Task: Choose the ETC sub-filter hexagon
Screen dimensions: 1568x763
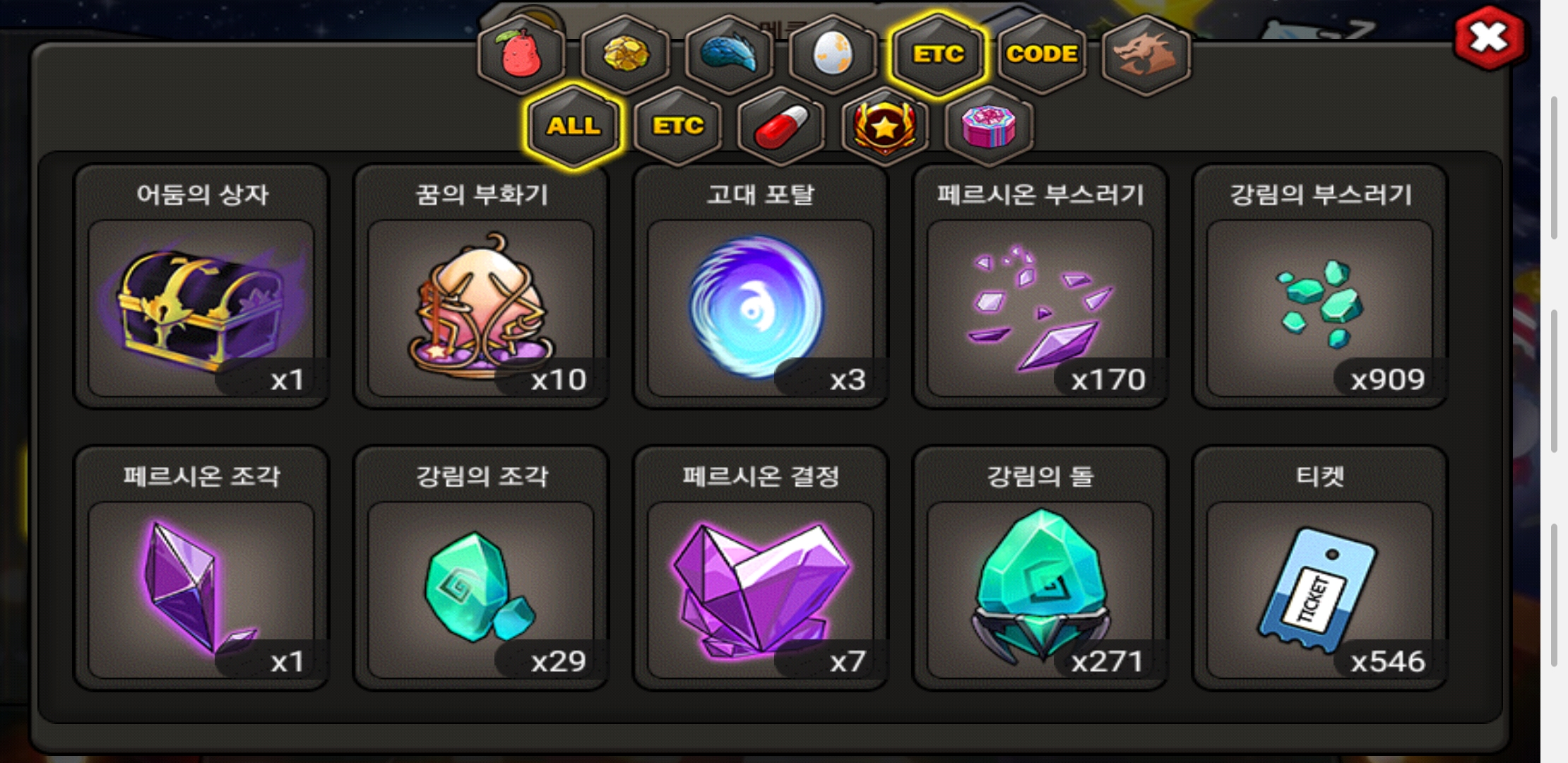Action: 677,127
